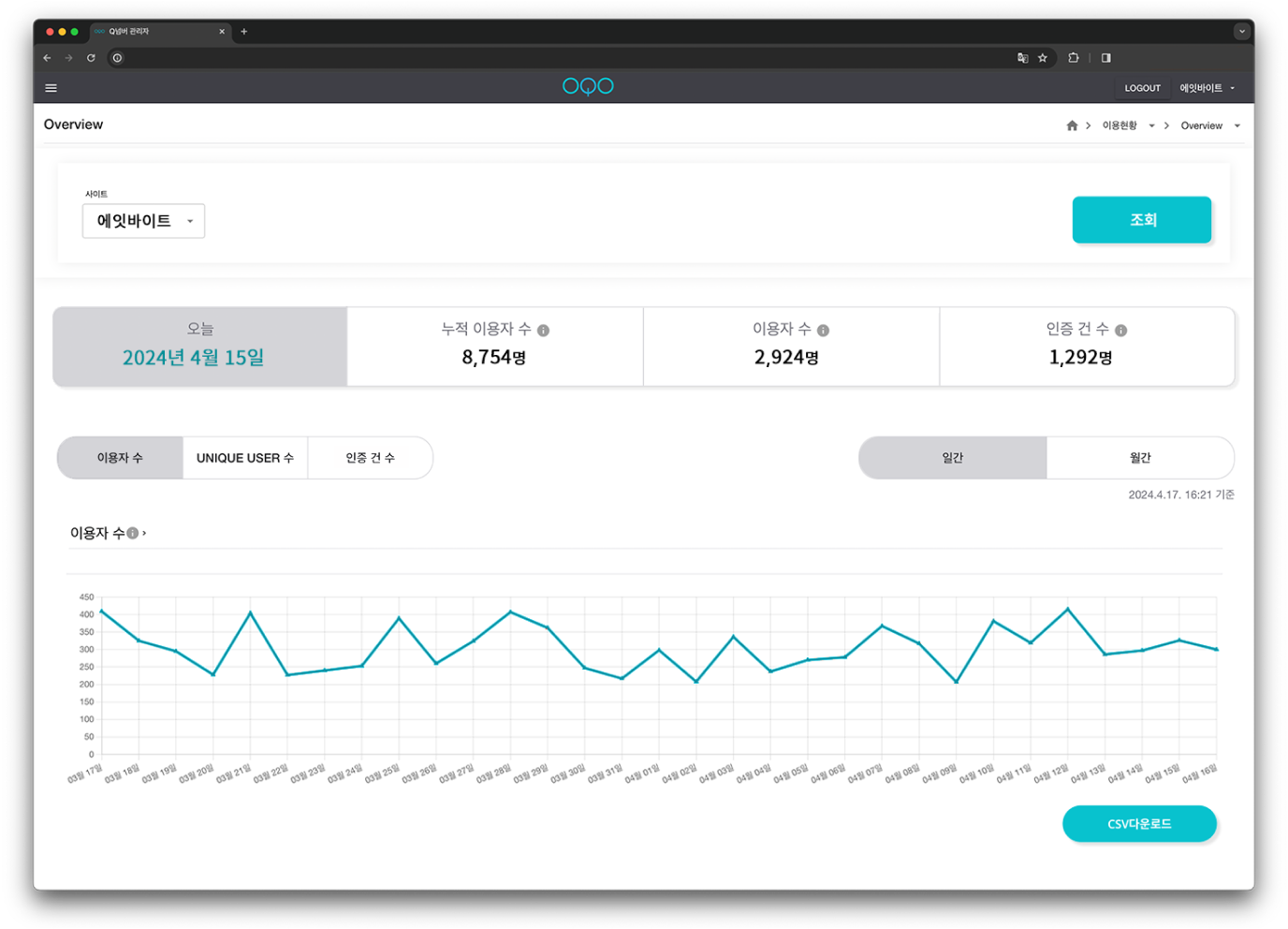
Task: Click the home icon in breadcrumb
Action: click(x=1072, y=125)
